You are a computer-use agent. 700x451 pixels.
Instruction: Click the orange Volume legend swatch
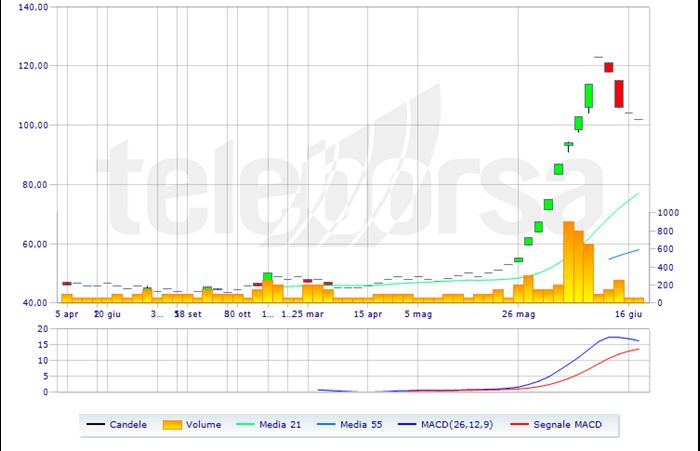[x=172, y=425]
